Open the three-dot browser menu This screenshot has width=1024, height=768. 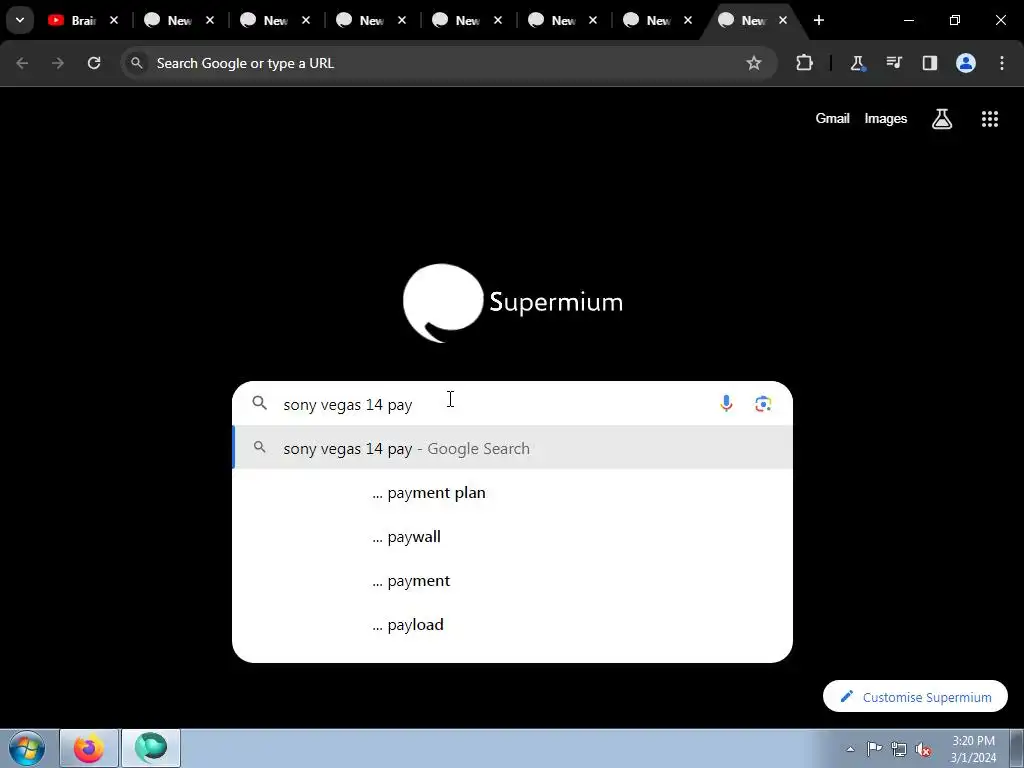point(1001,63)
